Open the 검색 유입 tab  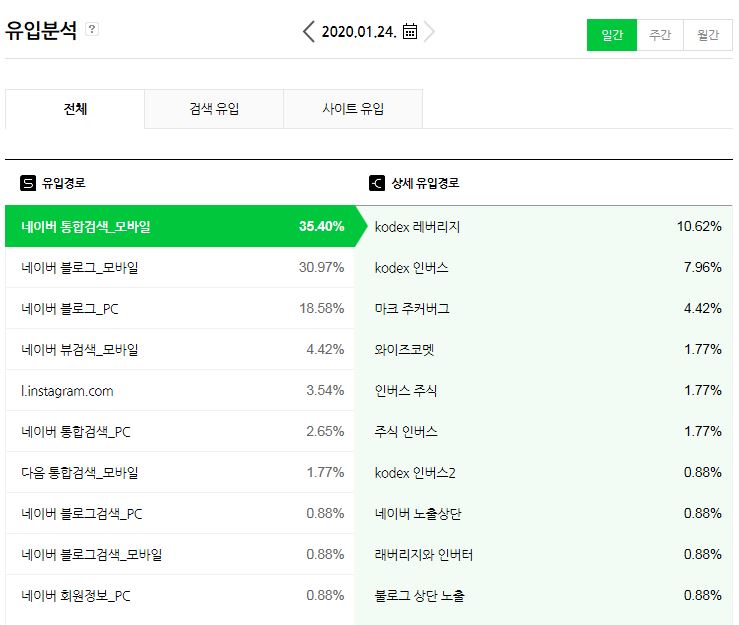(214, 109)
